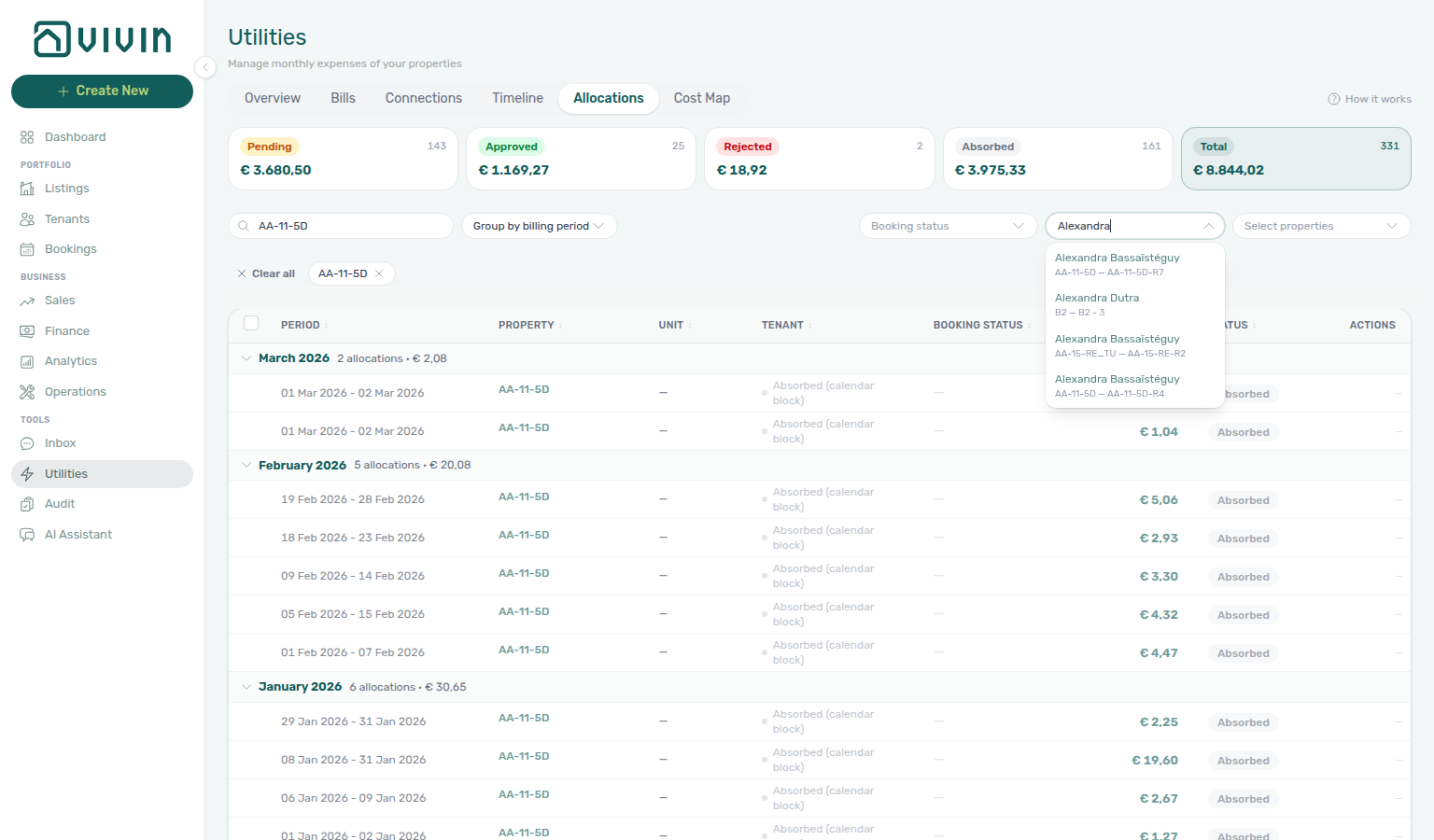Image resolution: width=1434 pixels, height=840 pixels.
Task: Click the Tenants people icon
Action: pos(27,219)
